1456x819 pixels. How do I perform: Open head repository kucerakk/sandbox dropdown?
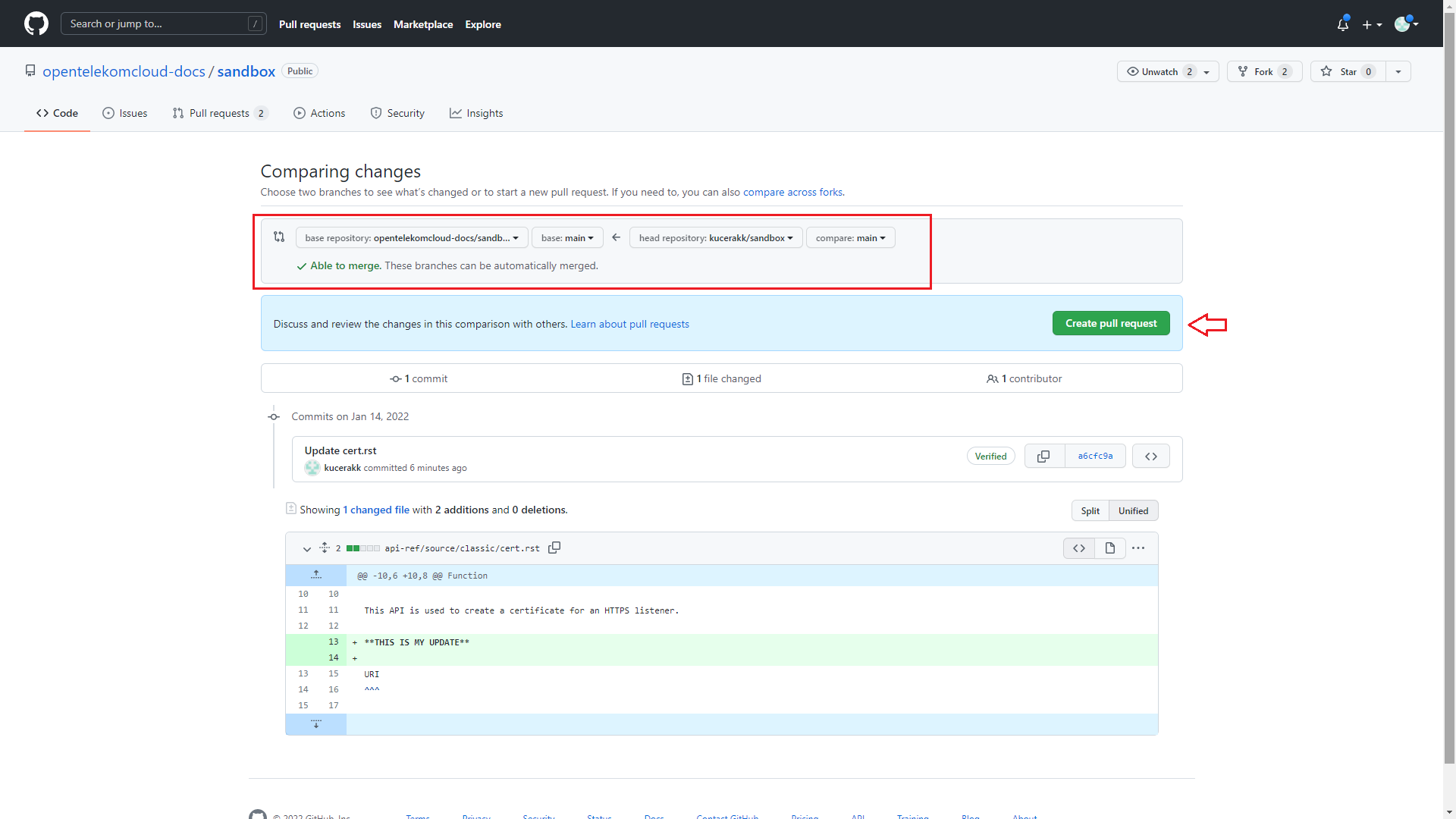click(716, 237)
